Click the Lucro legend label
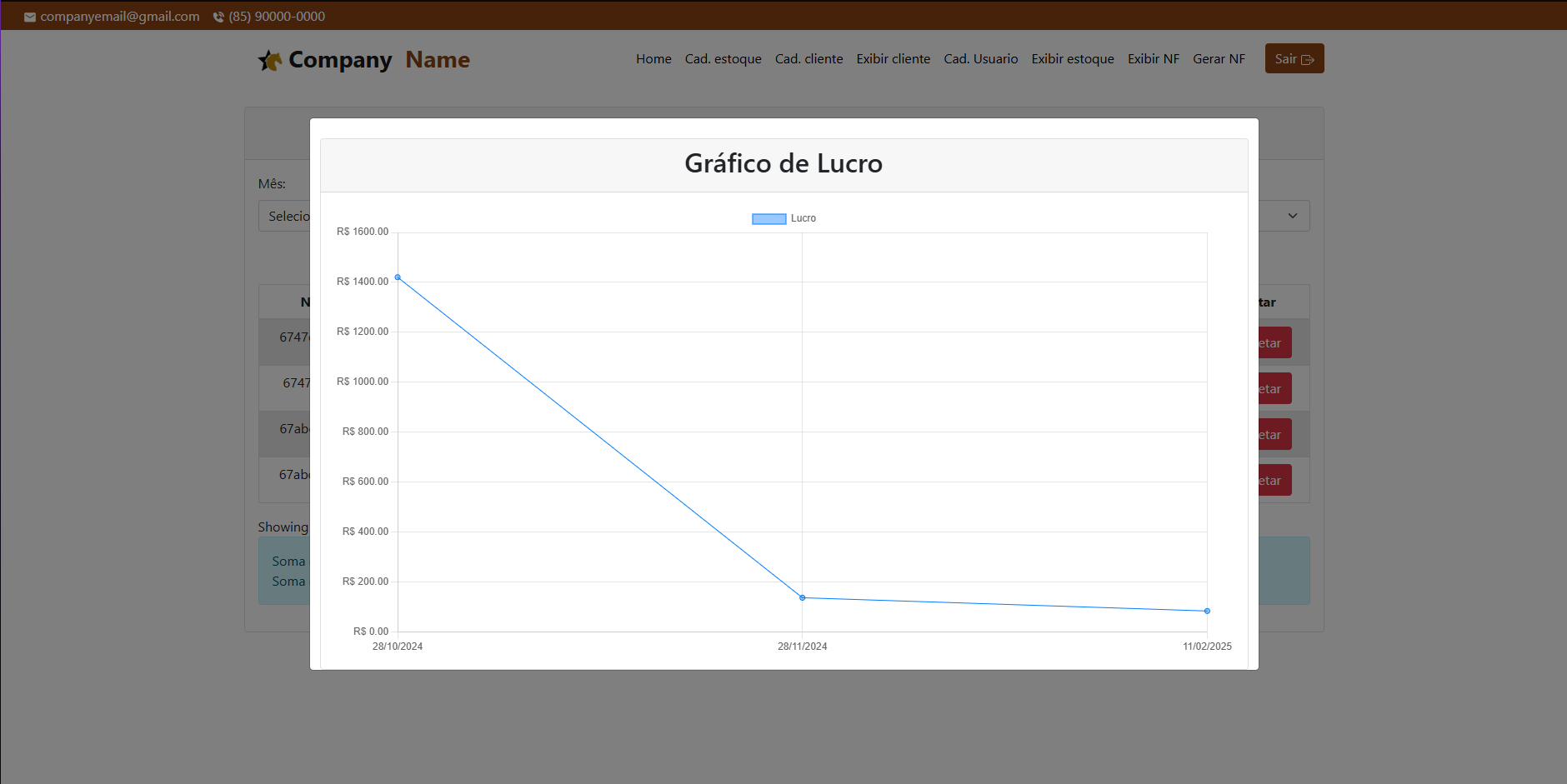Viewport: 1567px width, 784px height. point(804,218)
